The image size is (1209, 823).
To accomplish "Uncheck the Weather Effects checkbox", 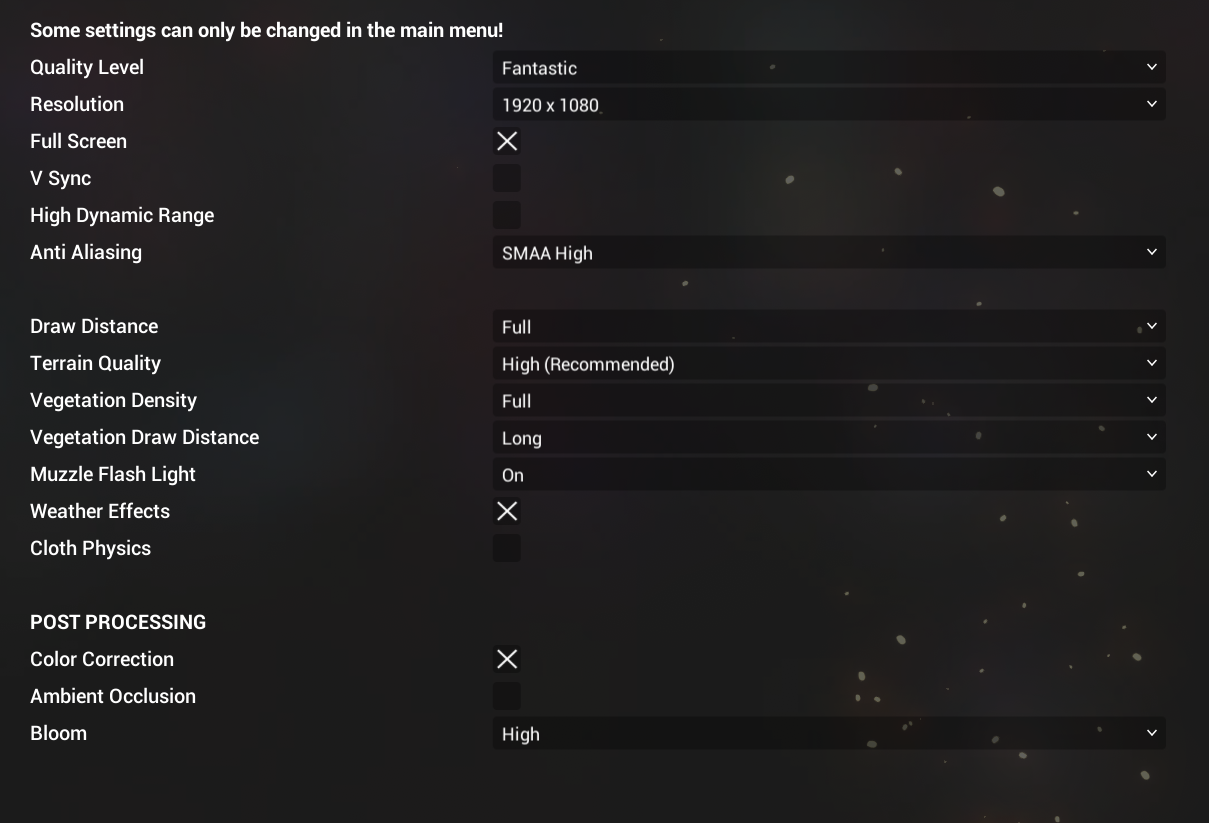I will point(507,512).
